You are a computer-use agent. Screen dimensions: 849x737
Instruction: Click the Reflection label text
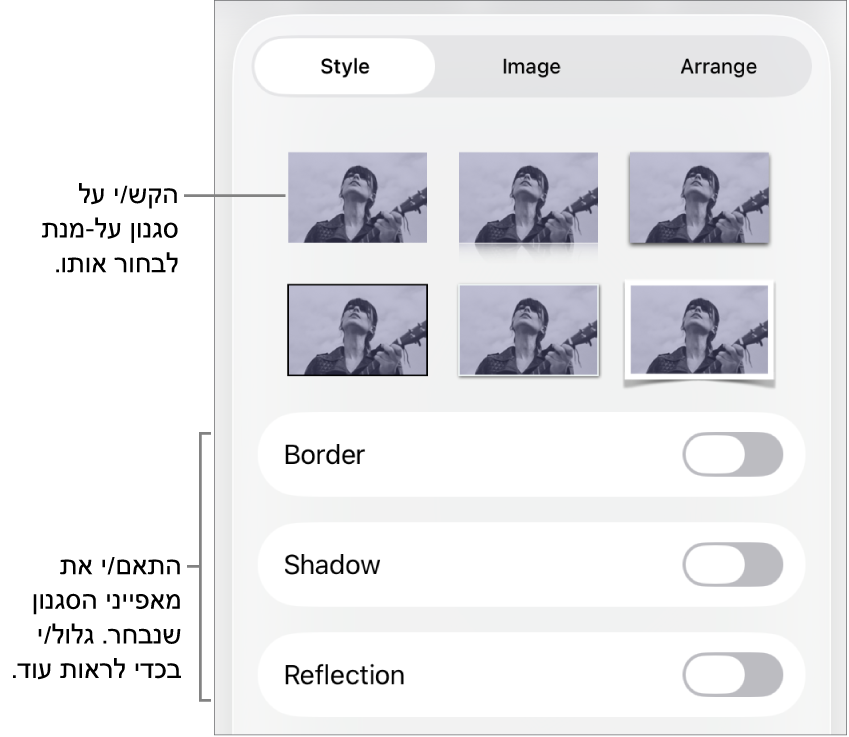pyautogui.click(x=344, y=675)
